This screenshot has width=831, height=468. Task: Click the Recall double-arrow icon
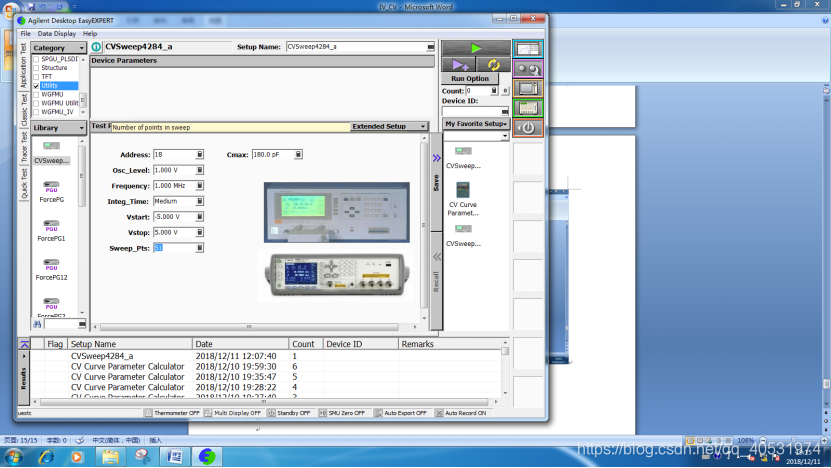(x=436, y=257)
